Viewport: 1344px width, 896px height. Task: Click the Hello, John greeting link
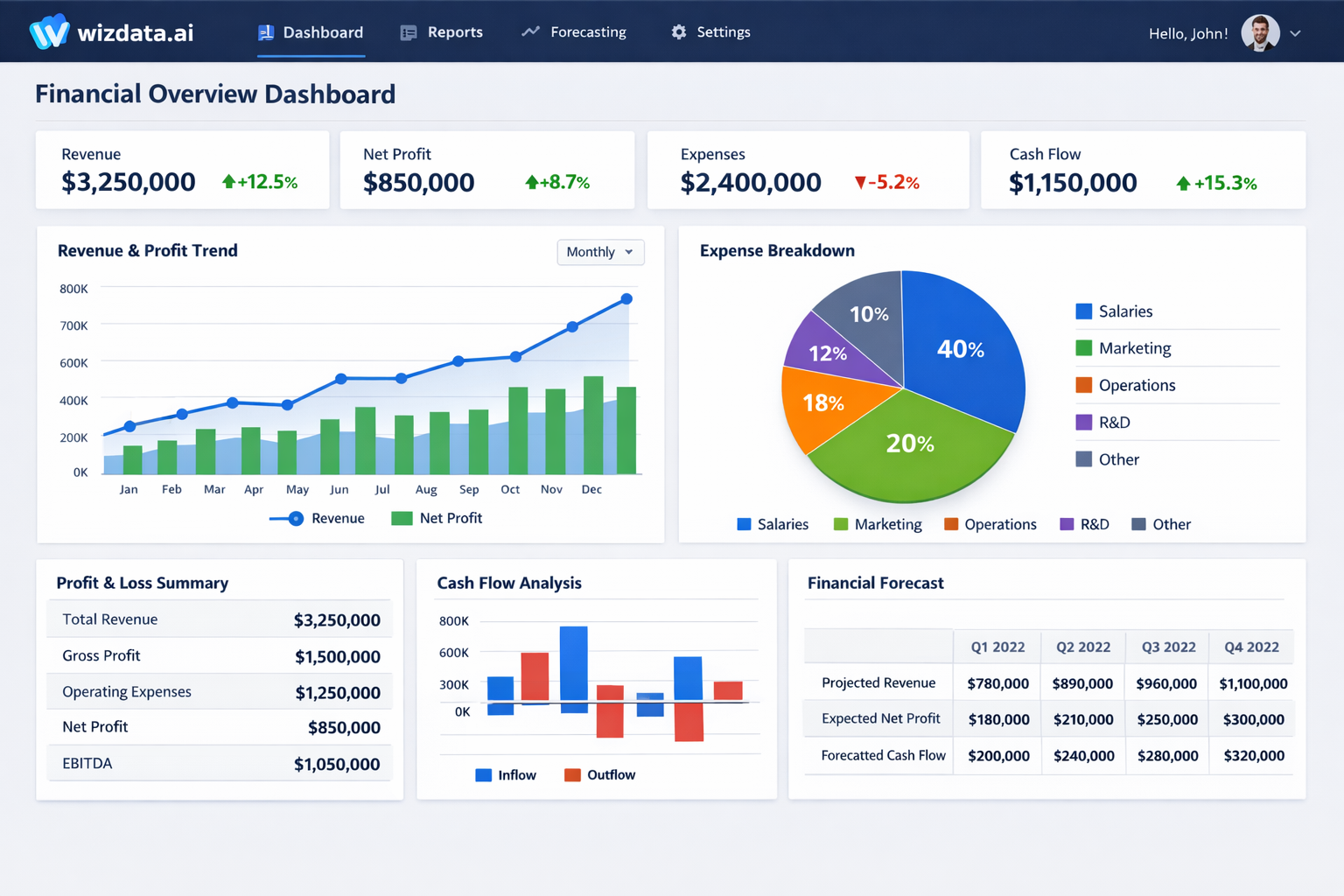click(x=1187, y=33)
